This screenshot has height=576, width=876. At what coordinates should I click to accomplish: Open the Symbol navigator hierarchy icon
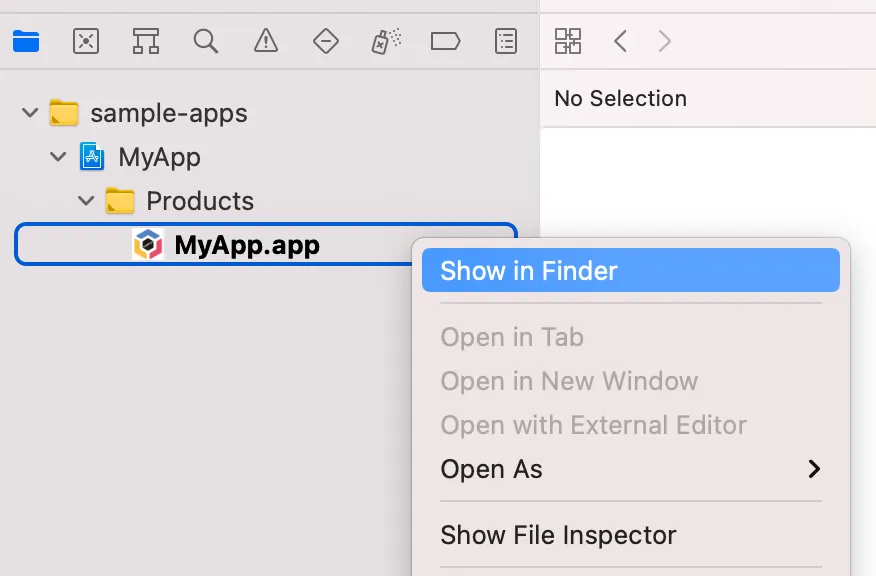click(146, 41)
